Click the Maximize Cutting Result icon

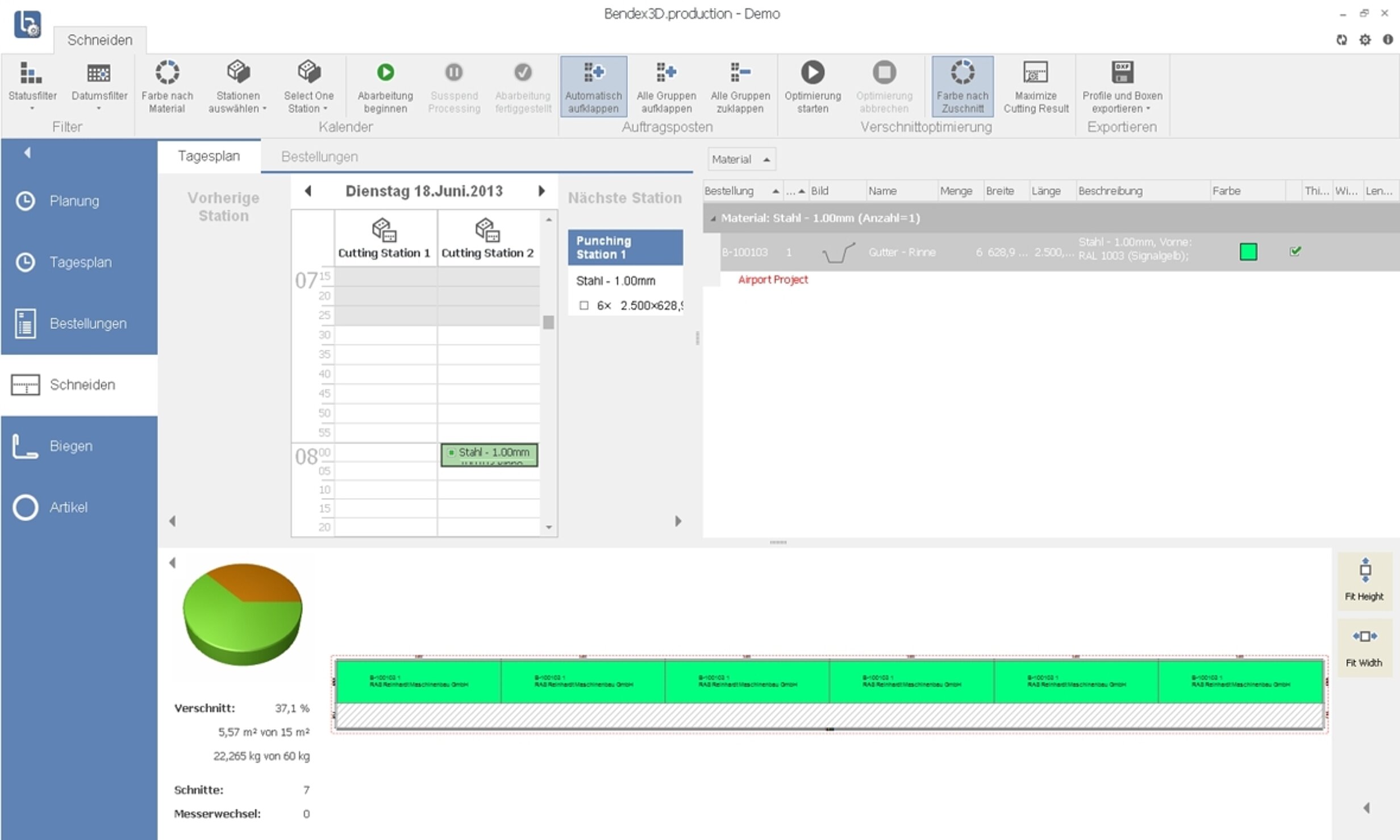pos(1035,73)
